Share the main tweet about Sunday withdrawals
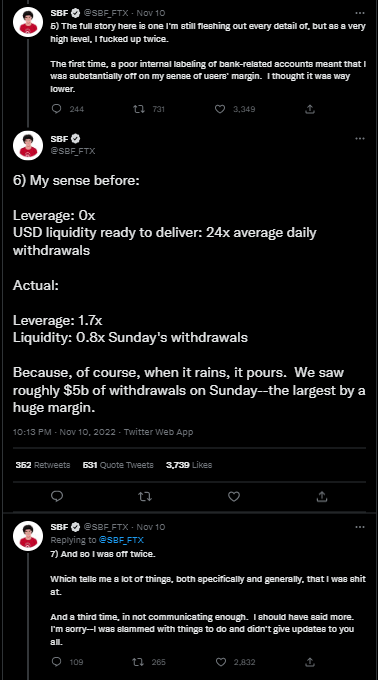 322,496
